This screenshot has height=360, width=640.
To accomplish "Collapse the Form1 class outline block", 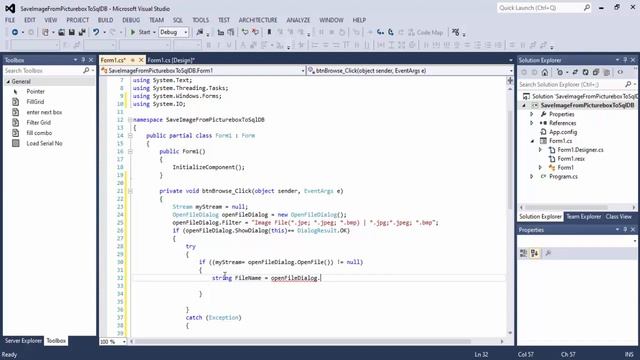I will [x=130, y=136].
